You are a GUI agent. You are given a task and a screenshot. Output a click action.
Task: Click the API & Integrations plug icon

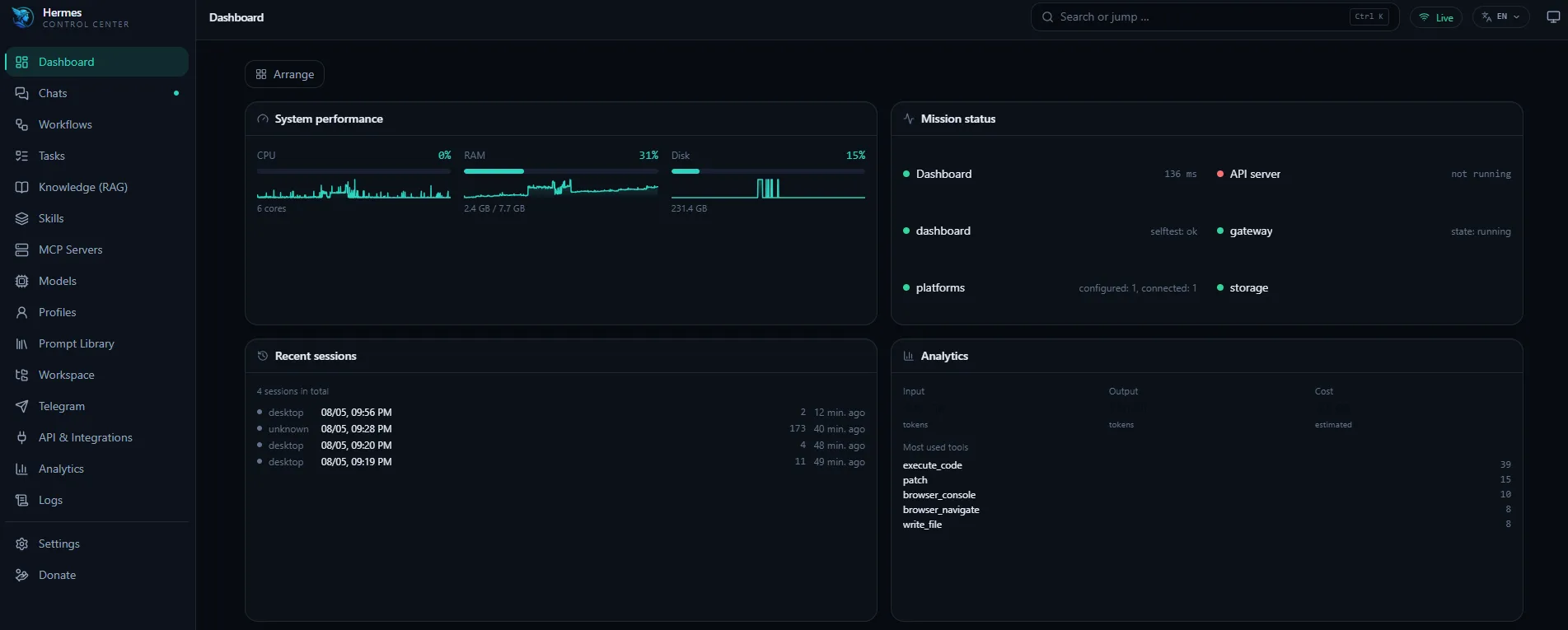[22, 437]
